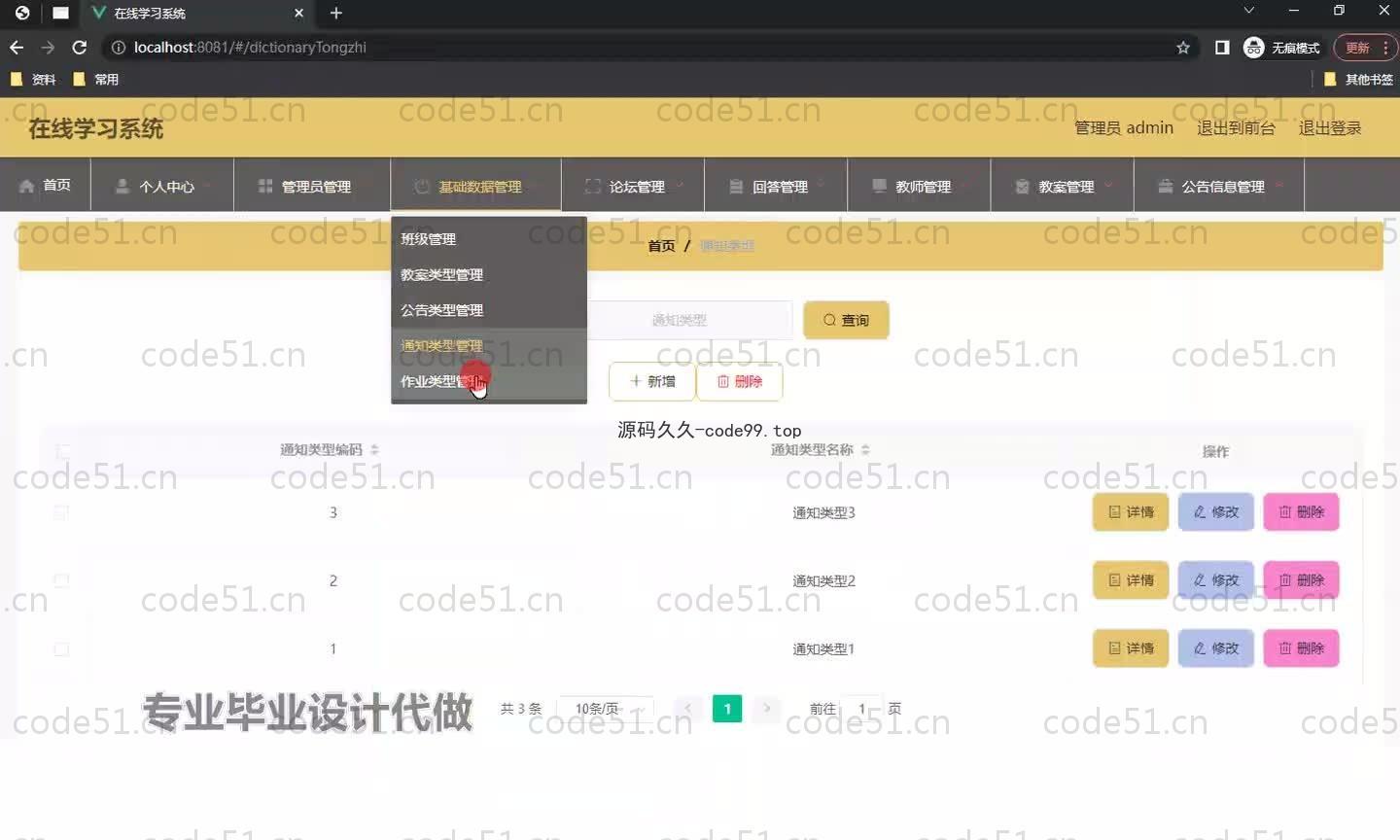This screenshot has height=840, width=1400.
Task: Click the browser address bar URL
Action: (250, 47)
